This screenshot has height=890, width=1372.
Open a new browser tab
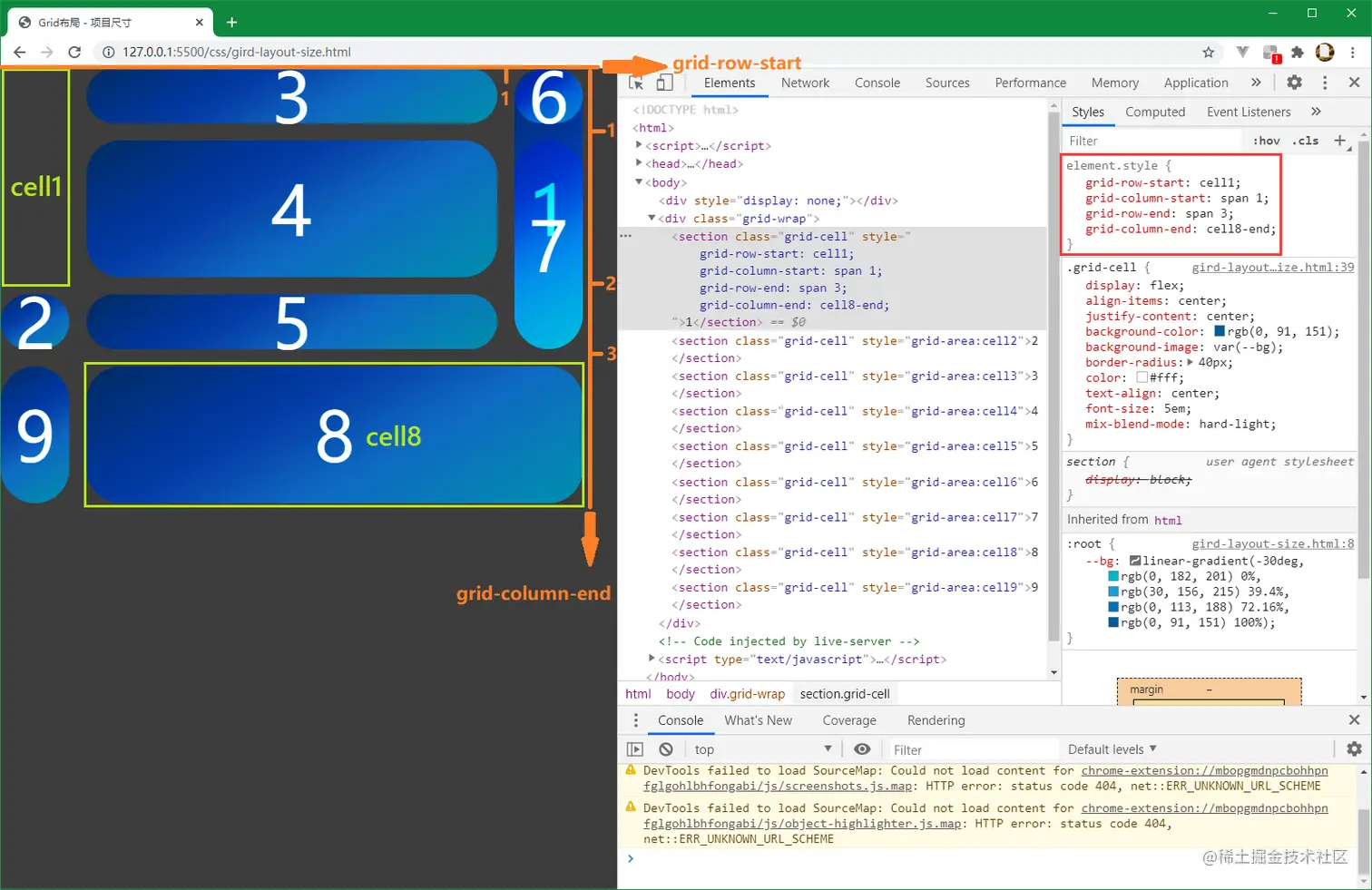tap(231, 22)
